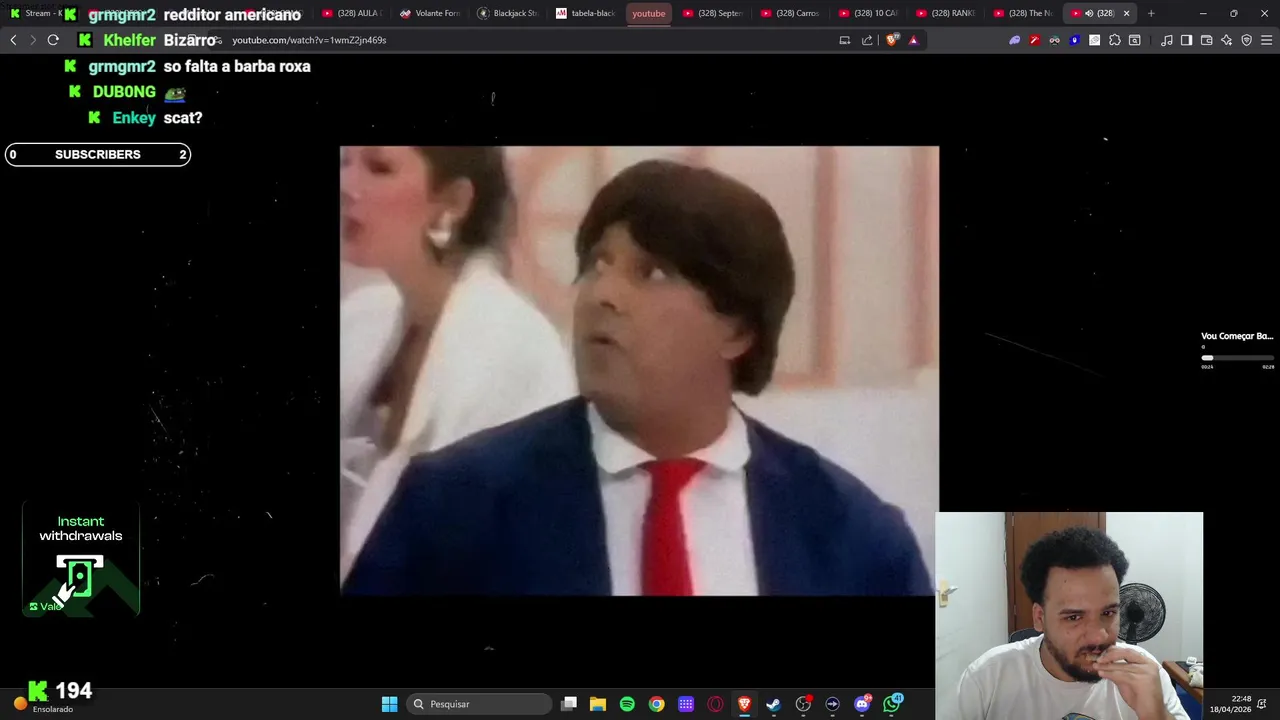Viewport: 1280px width, 720px height.
Task: Open a new tab with the plus button
Action: tap(1151, 13)
